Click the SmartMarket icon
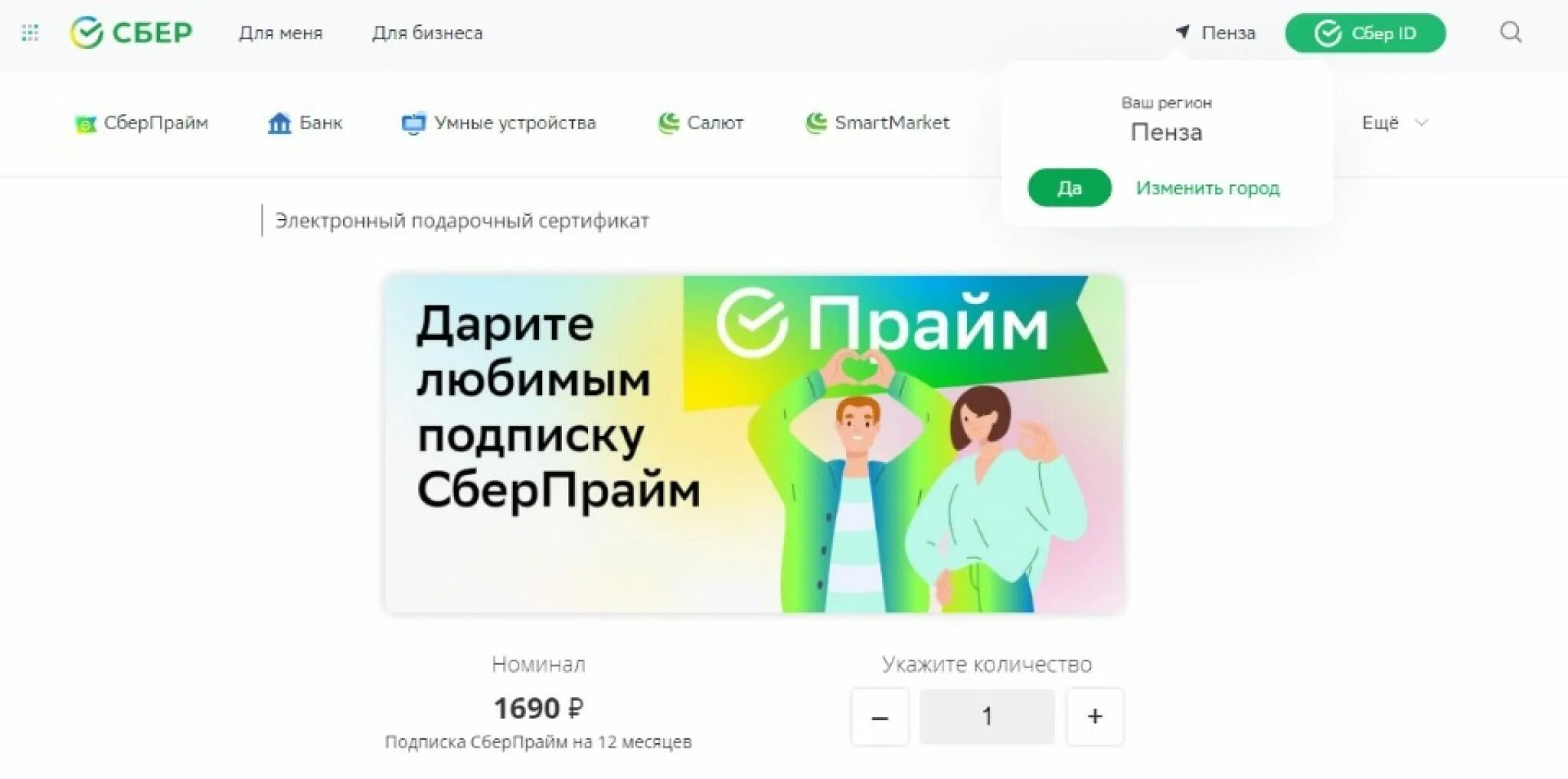 click(x=816, y=123)
